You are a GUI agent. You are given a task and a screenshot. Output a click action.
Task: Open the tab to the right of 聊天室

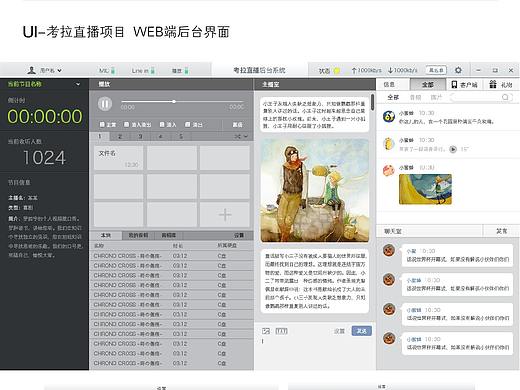click(502, 231)
